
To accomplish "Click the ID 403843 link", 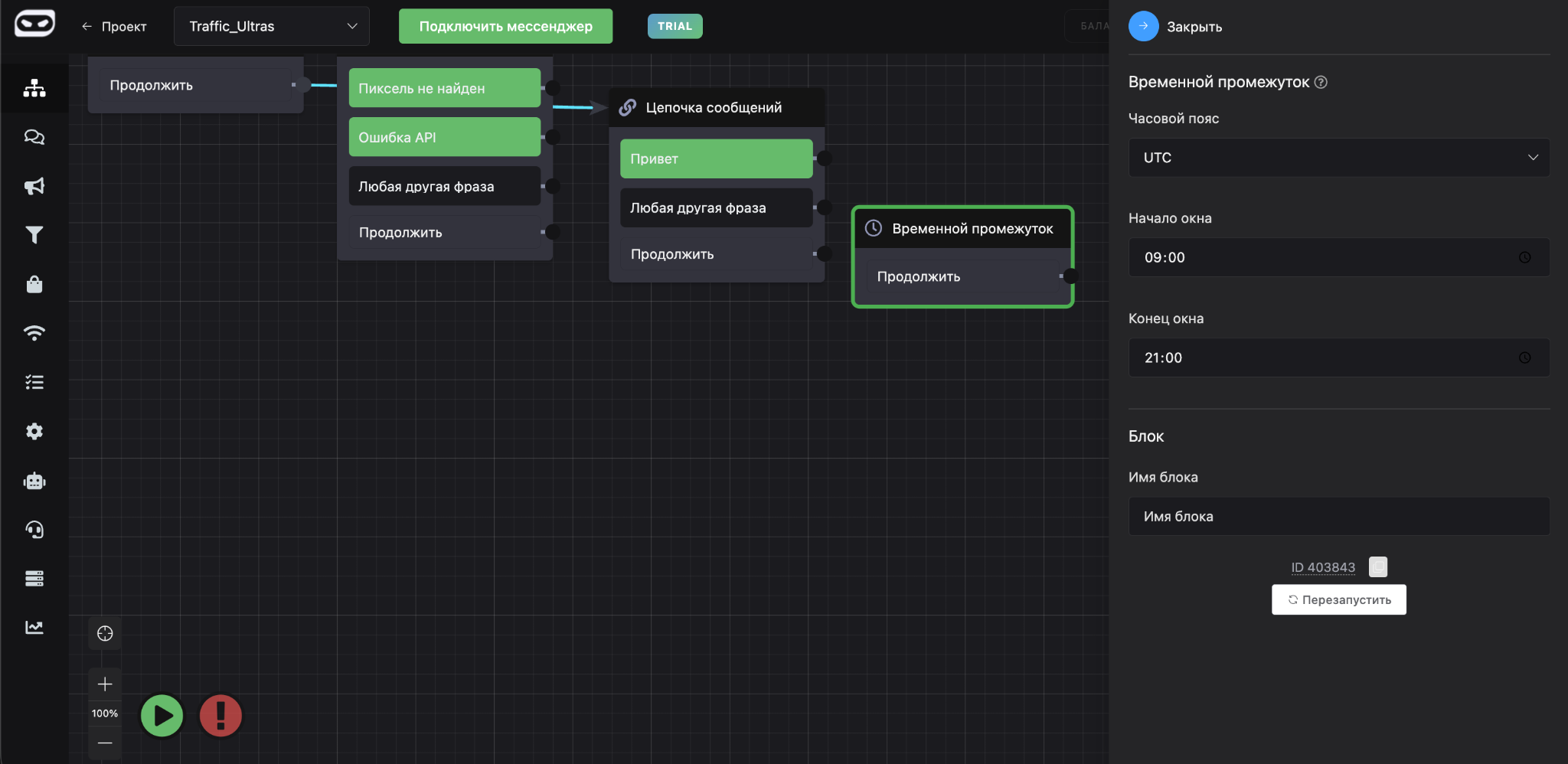I will (1323, 567).
